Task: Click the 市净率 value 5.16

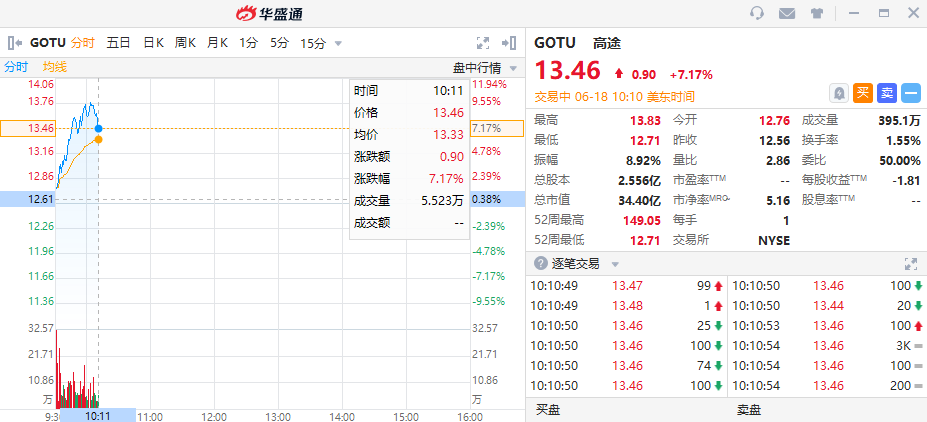Action: click(x=778, y=200)
